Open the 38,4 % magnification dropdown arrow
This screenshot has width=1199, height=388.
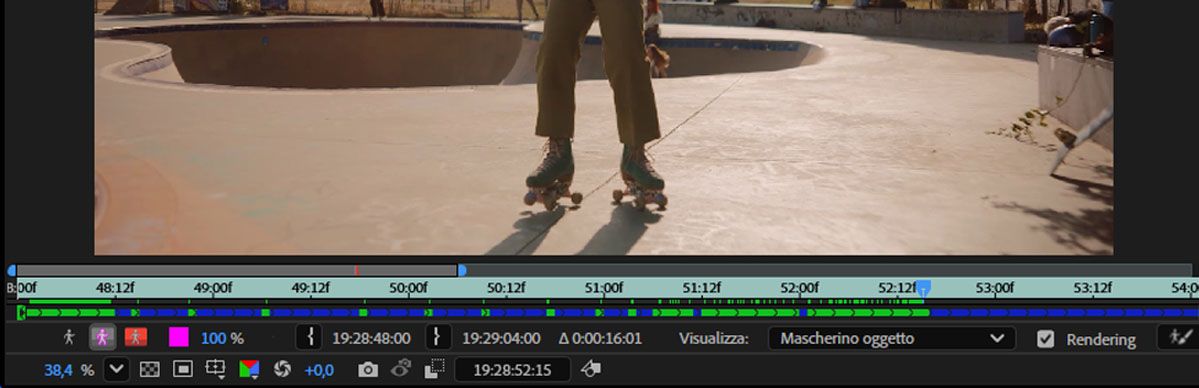pyautogui.click(x=116, y=370)
